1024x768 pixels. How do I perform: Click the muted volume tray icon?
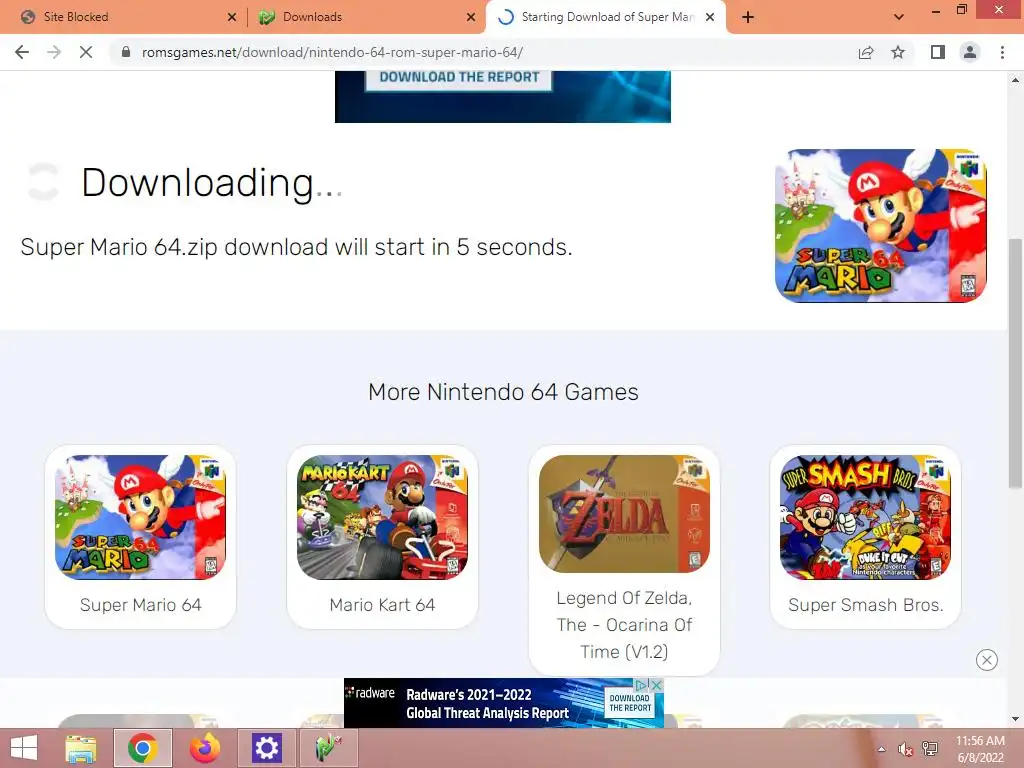click(905, 749)
